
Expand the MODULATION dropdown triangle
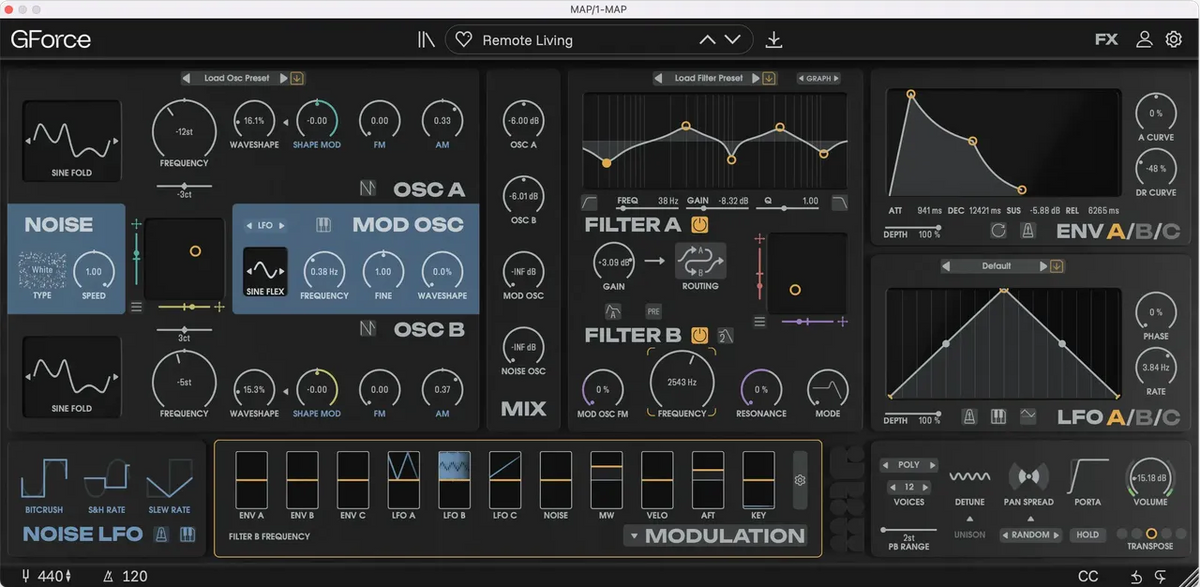tap(632, 536)
